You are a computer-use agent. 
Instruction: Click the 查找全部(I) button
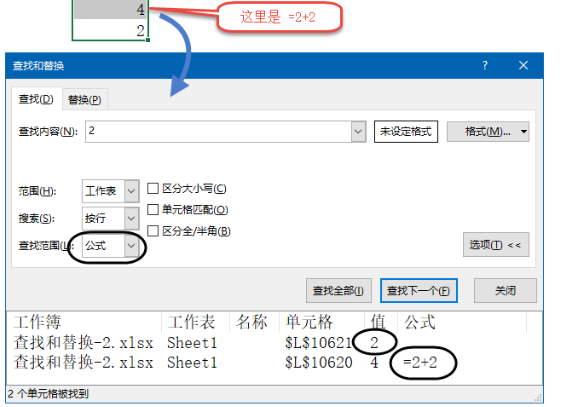pyautogui.click(x=339, y=290)
